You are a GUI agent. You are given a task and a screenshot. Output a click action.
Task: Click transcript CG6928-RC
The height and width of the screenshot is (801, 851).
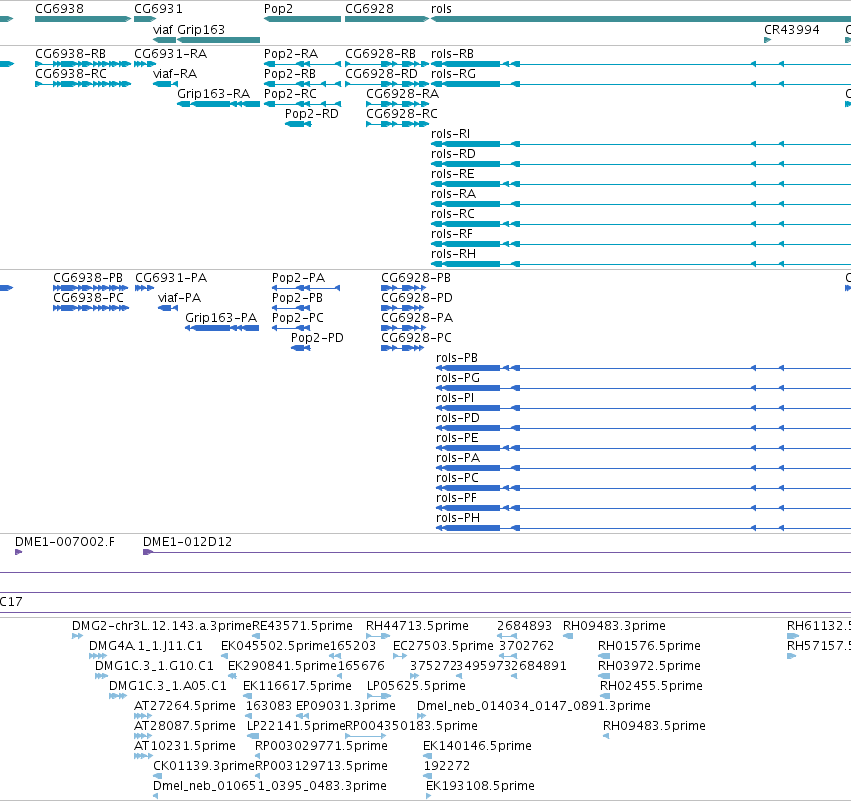(398, 124)
